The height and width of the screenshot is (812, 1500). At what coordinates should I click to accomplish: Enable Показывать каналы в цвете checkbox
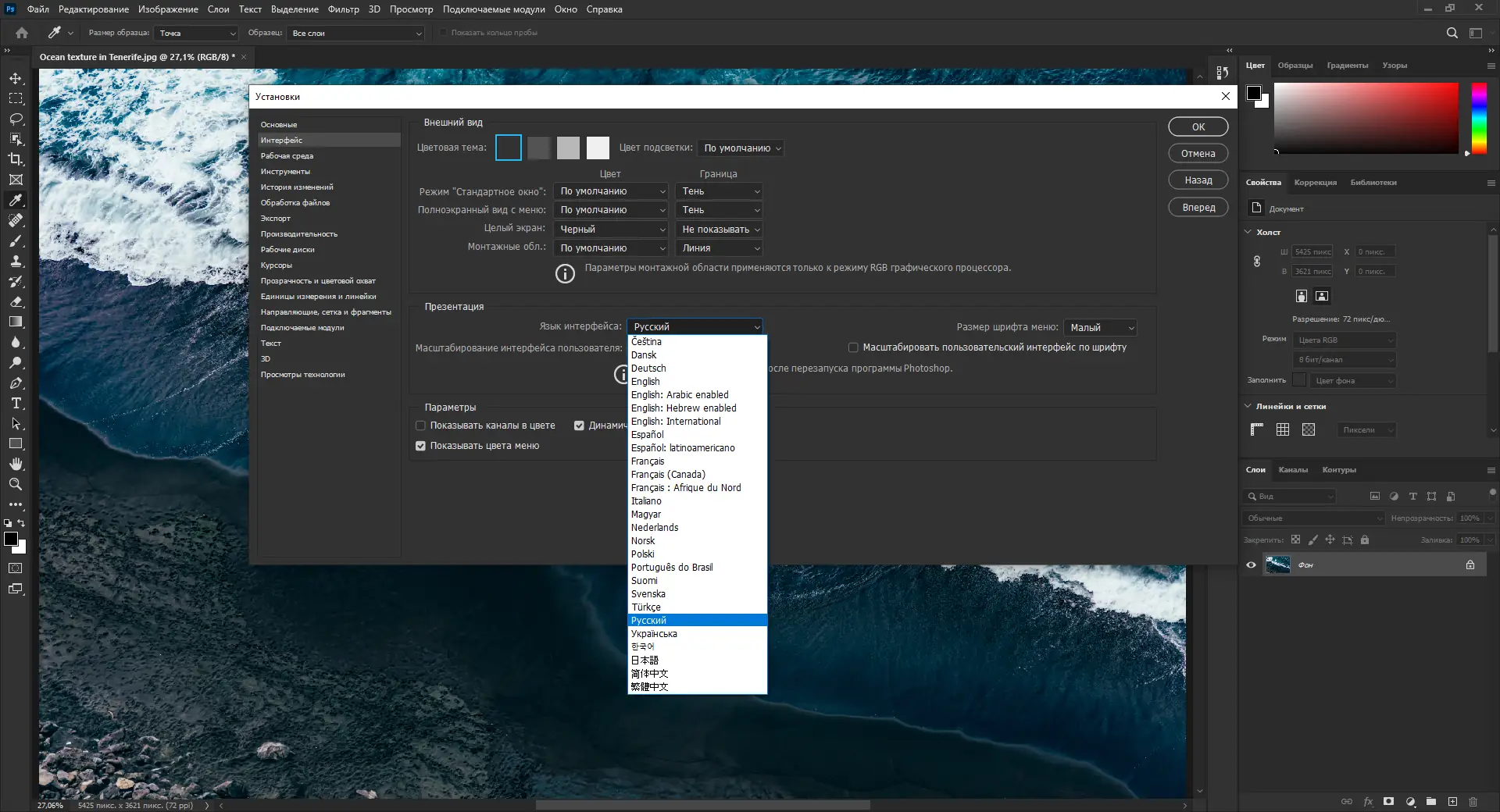(x=421, y=426)
